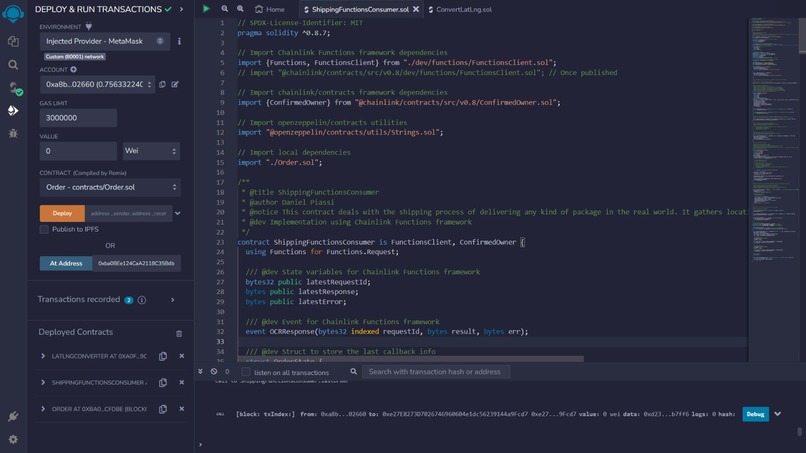The width and height of the screenshot is (806, 453).
Task: Click the At Address contract address field
Action: 136,263
